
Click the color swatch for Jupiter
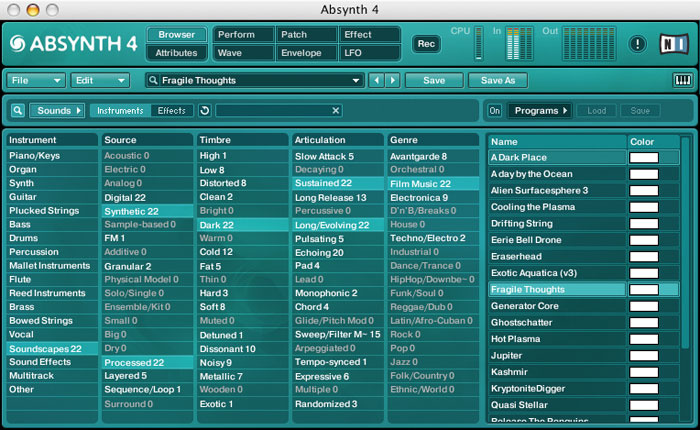click(x=644, y=355)
